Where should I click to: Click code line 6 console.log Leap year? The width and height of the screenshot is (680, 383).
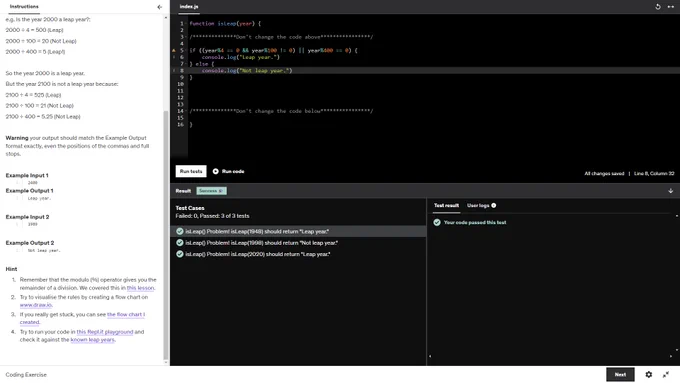(241, 57)
